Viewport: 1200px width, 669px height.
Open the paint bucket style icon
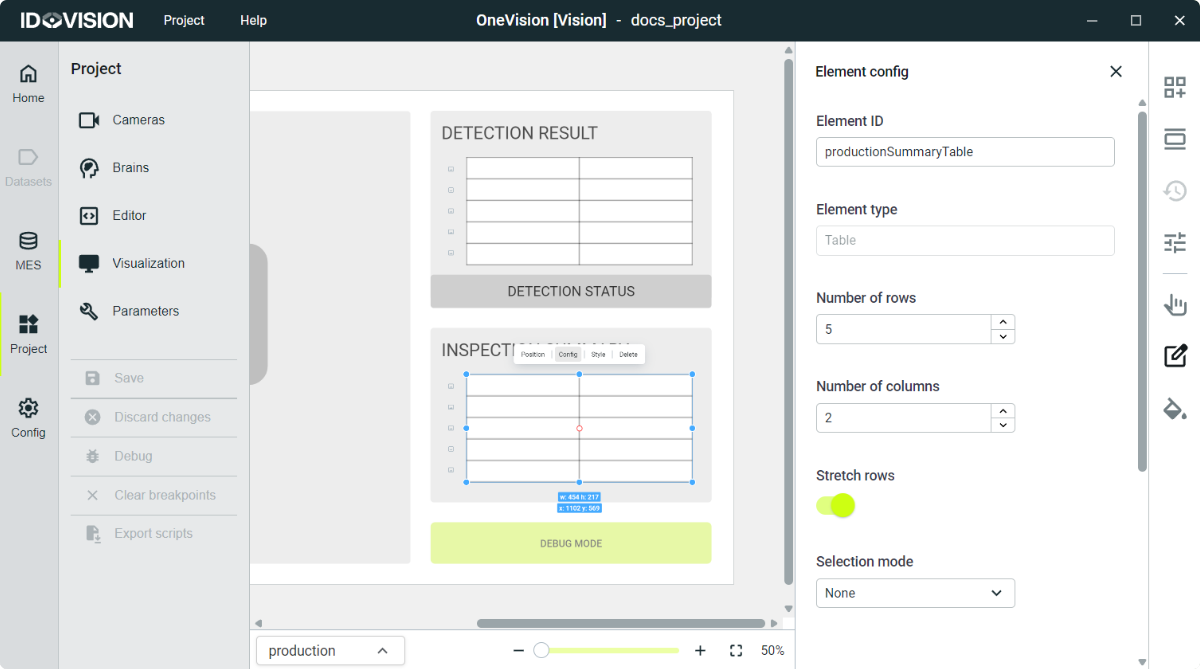click(1174, 408)
